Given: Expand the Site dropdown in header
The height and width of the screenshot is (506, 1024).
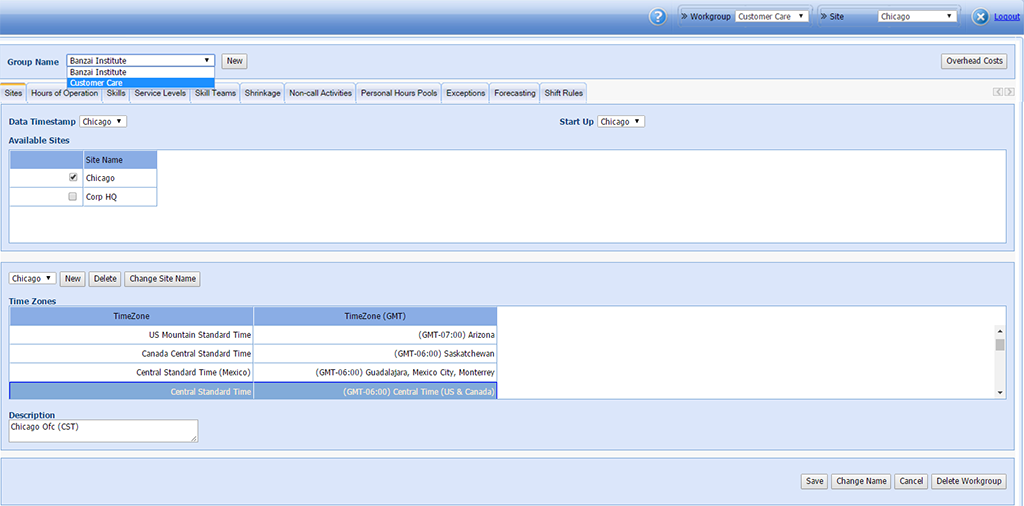Looking at the screenshot, I should [917, 17].
